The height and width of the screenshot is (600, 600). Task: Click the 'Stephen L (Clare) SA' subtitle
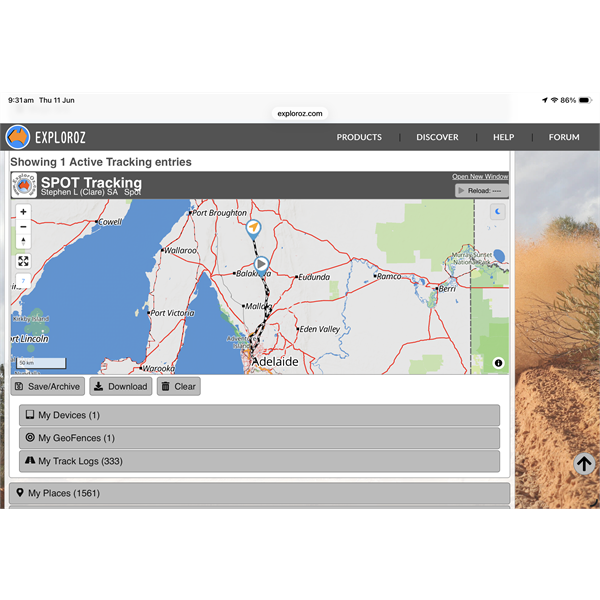pos(79,192)
